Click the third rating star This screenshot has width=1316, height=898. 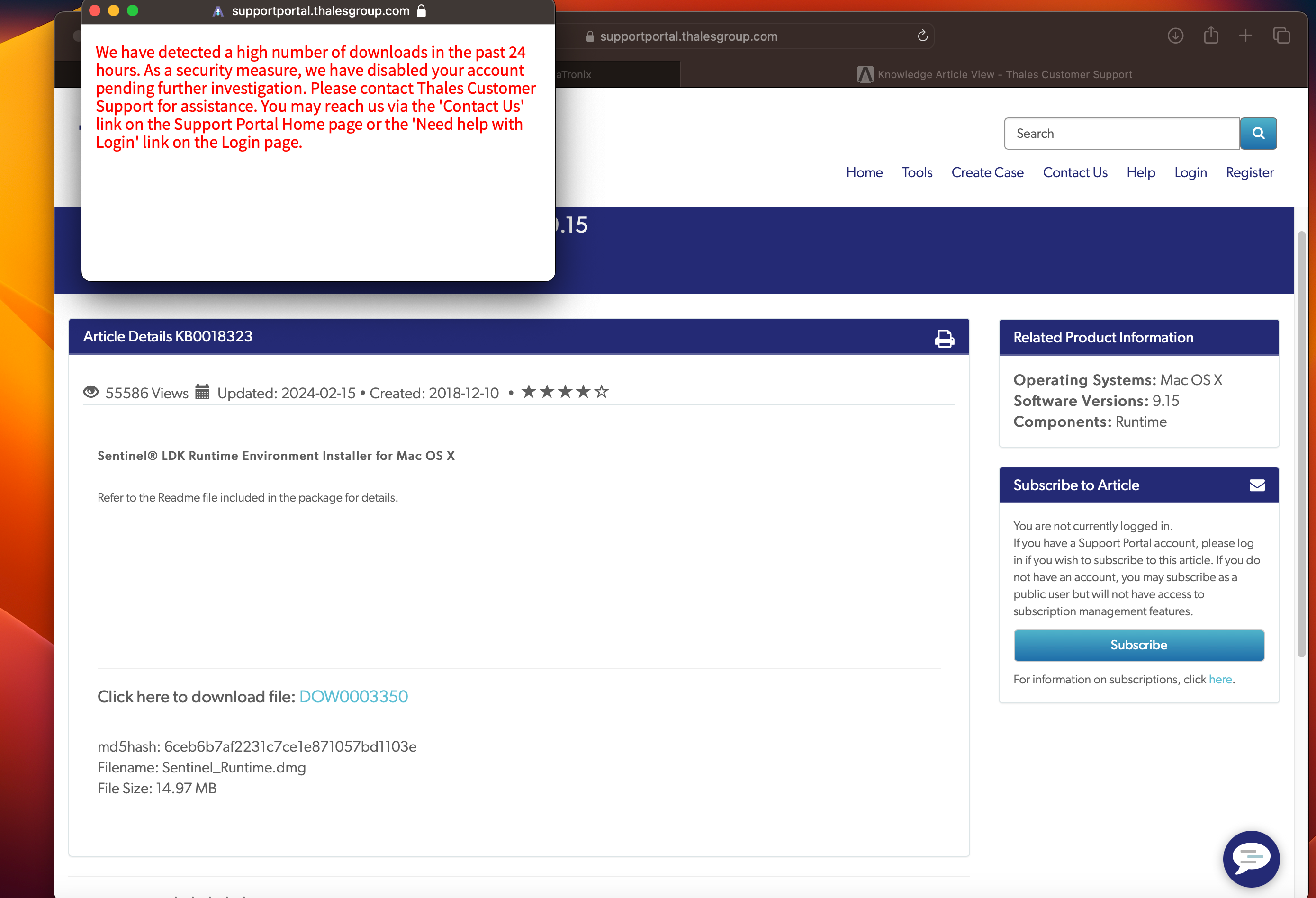pos(565,391)
